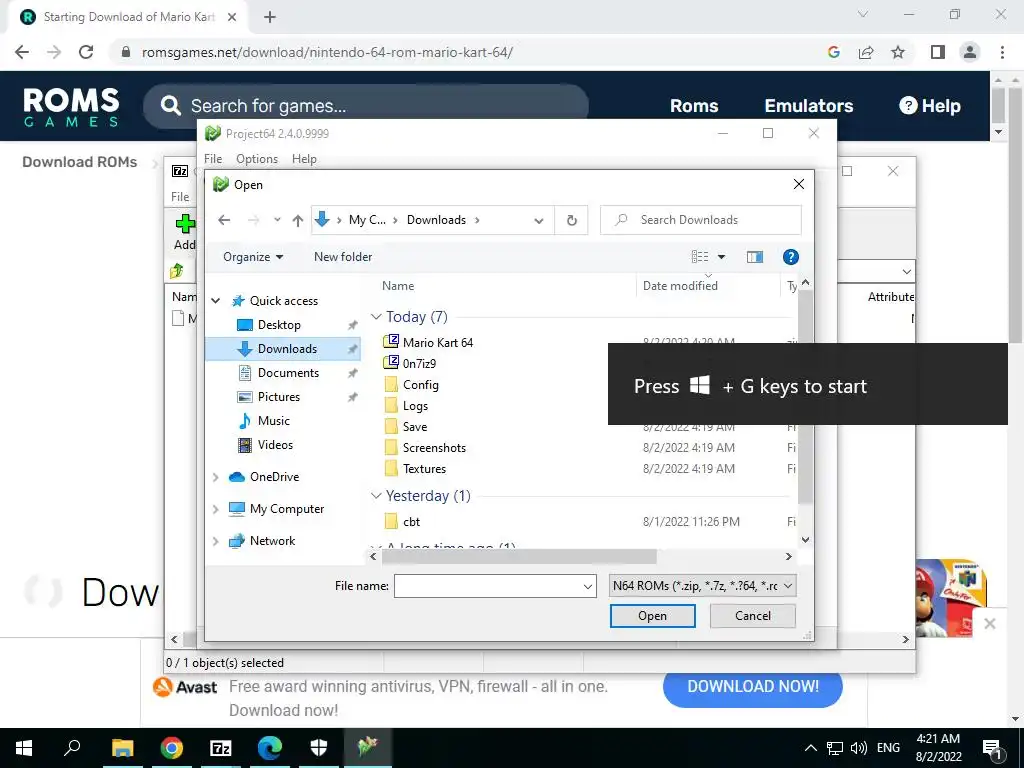Click New folder button
Image resolution: width=1024 pixels, height=768 pixels.
point(343,257)
